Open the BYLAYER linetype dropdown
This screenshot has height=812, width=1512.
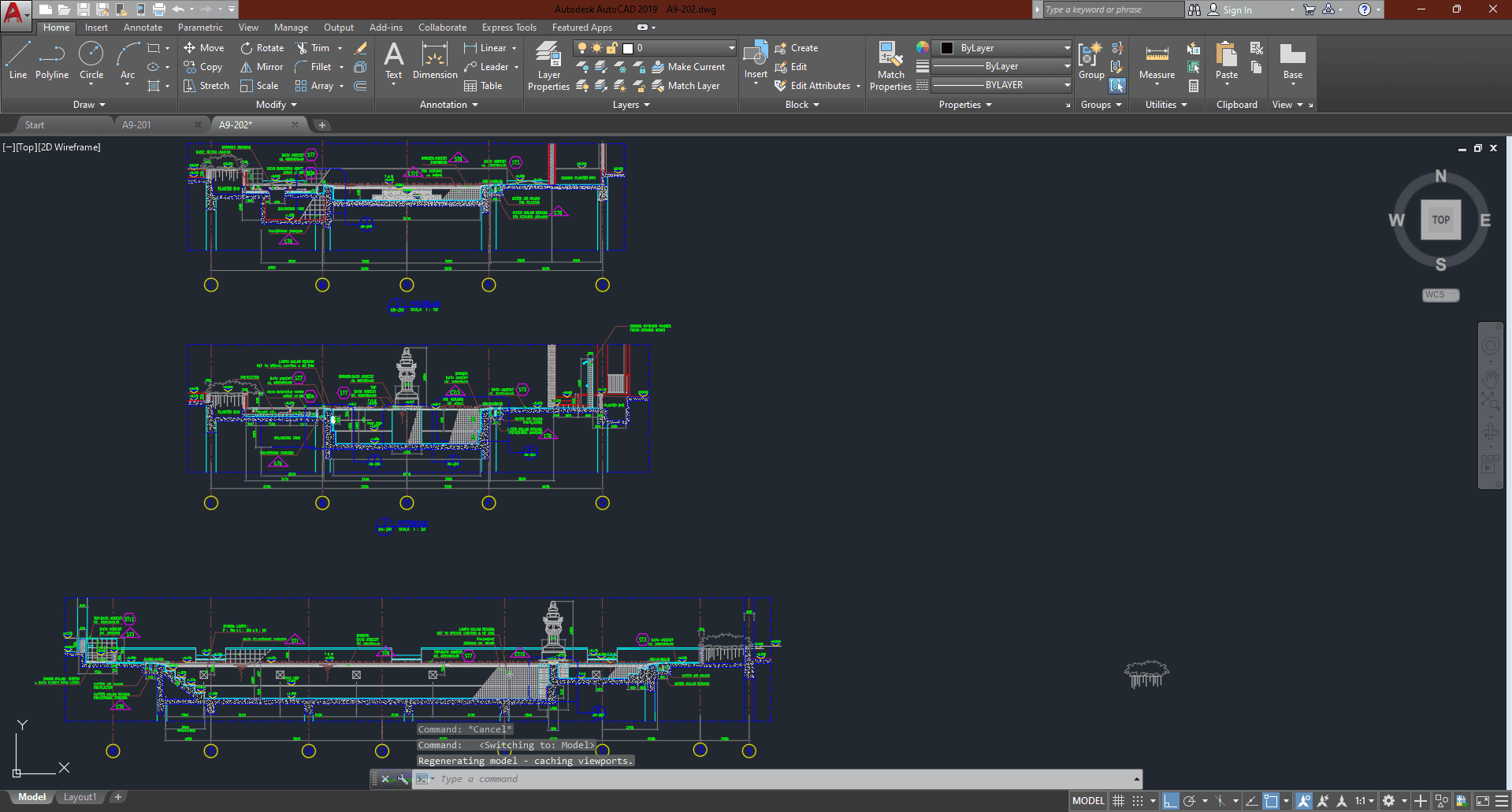(1067, 85)
